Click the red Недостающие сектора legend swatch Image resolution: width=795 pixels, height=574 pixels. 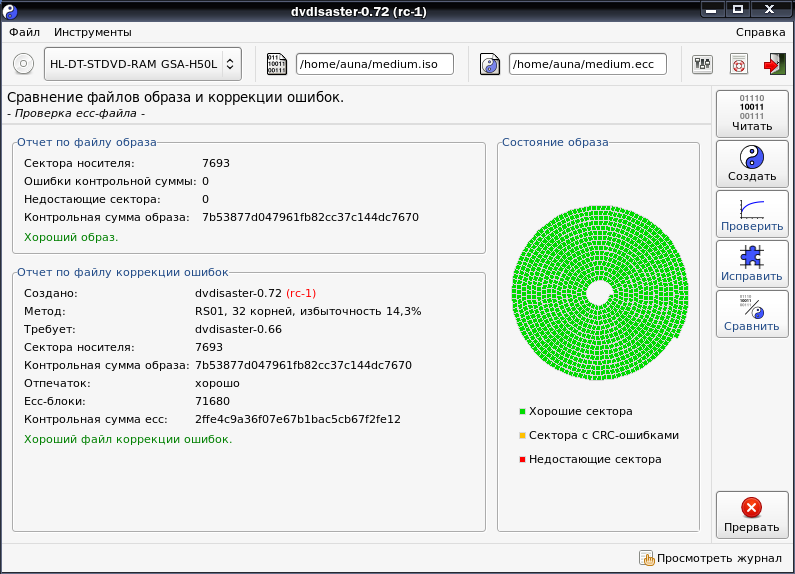(522, 459)
